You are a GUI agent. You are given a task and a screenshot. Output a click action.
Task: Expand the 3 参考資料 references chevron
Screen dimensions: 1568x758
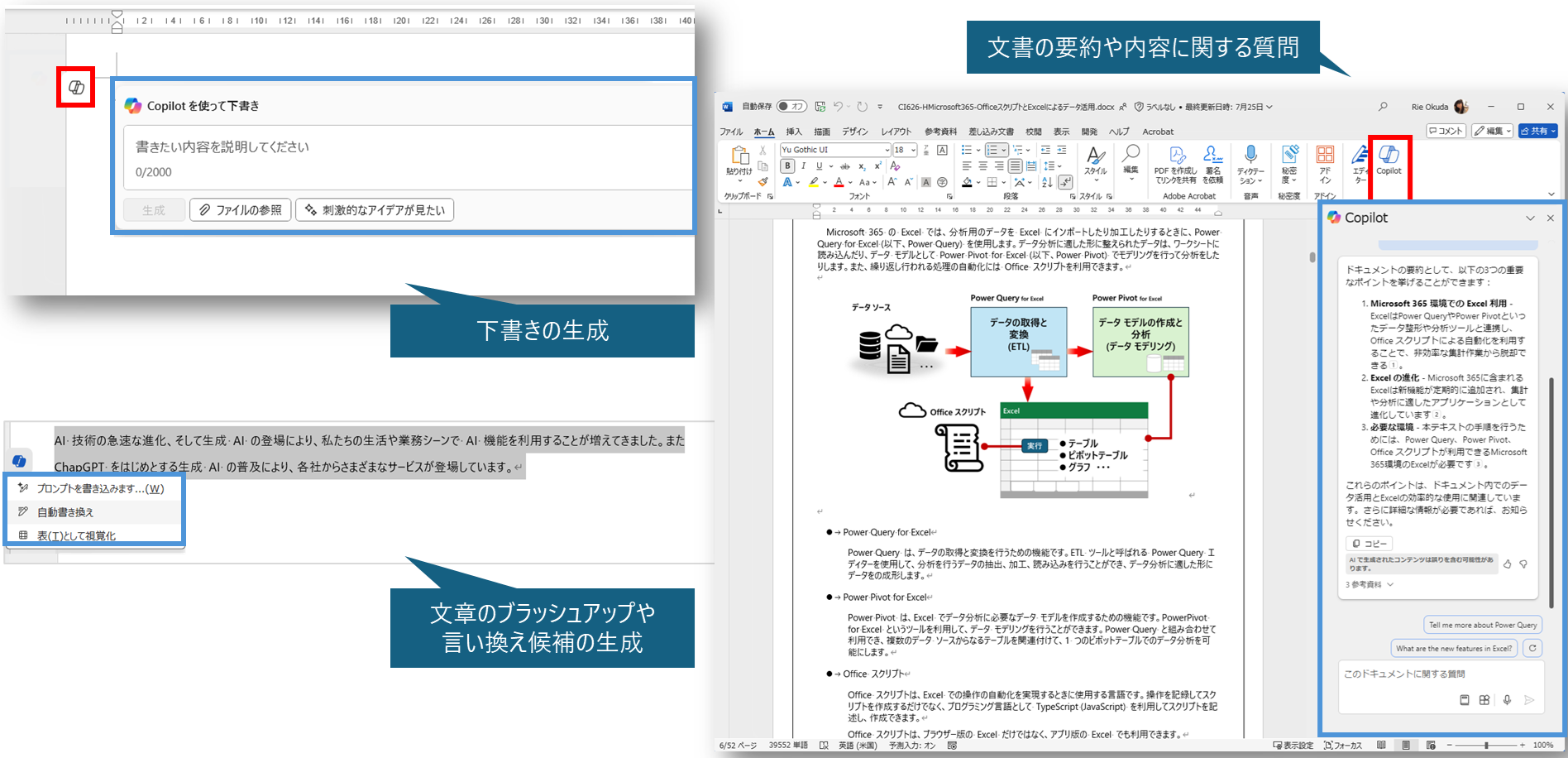1390,584
